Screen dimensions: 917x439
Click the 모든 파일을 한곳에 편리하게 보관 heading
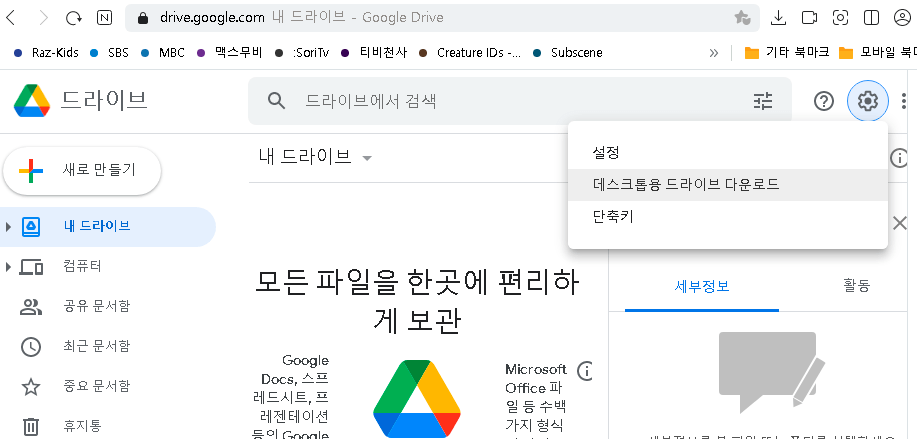coord(417,302)
